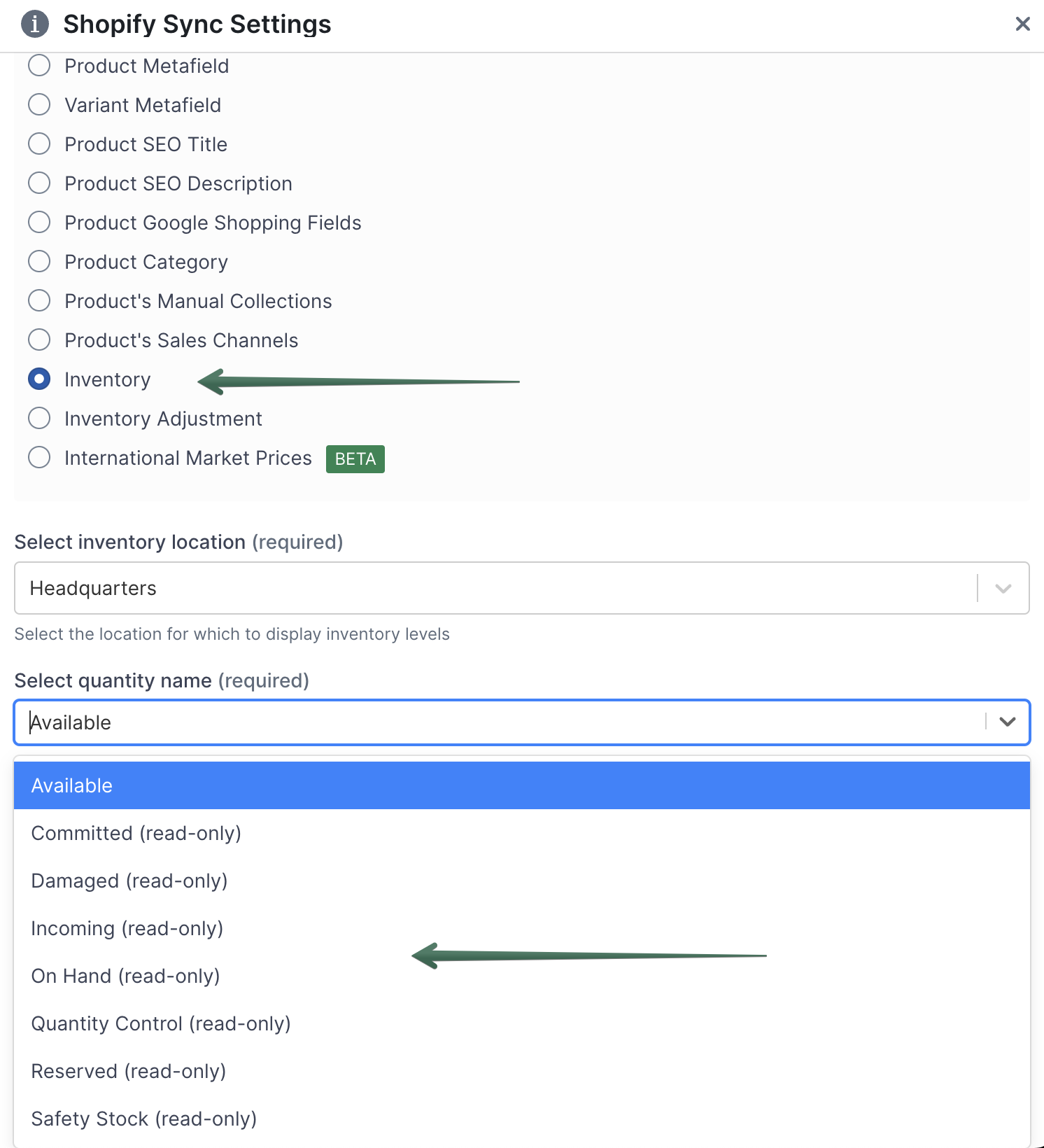Expand the quantity name dropdown arrow
Image resolution: width=1044 pixels, height=1148 pixels.
1007,722
